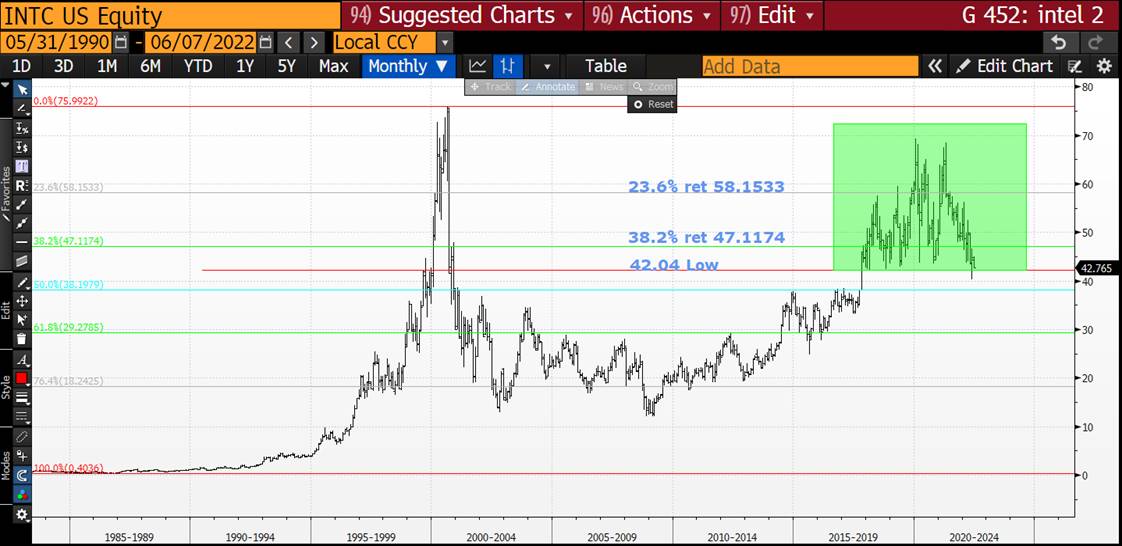Image resolution: width=1122 pixels, height=546 pixels.
Task: Open chart settings gear in top toolbar
Action: [x=1104, y=67]
